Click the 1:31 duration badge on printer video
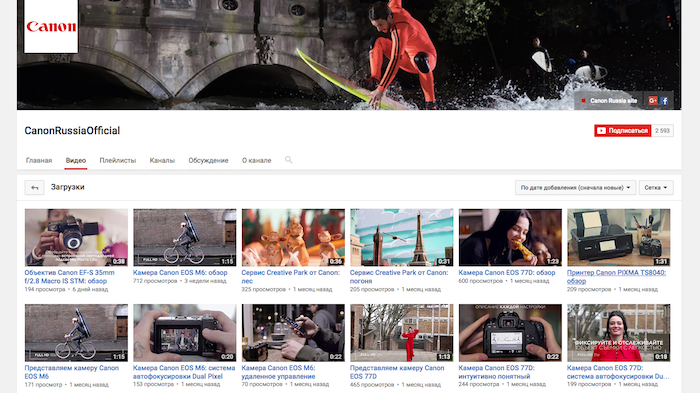Image resolution: width=700 pixels, height=393 pixels. pyautogui.click(x=661, y=261)
